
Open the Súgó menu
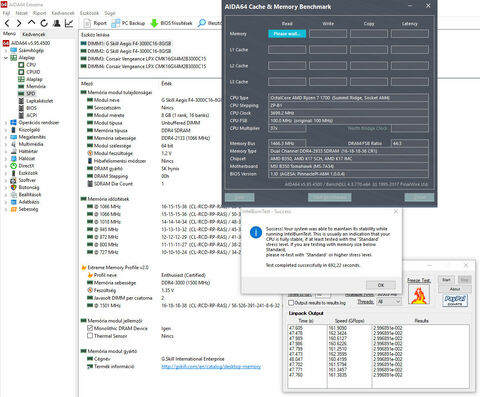click(x=110, y=13)
